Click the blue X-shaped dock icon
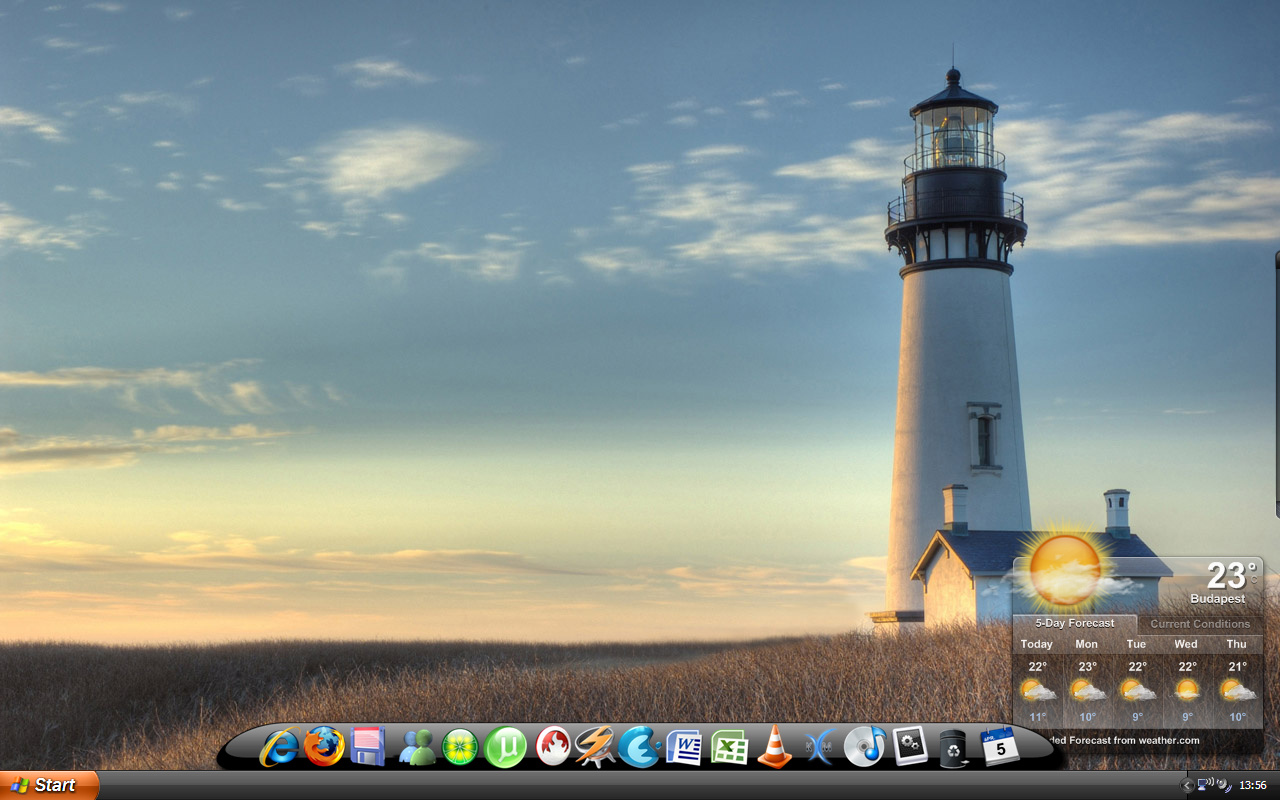 819,747
